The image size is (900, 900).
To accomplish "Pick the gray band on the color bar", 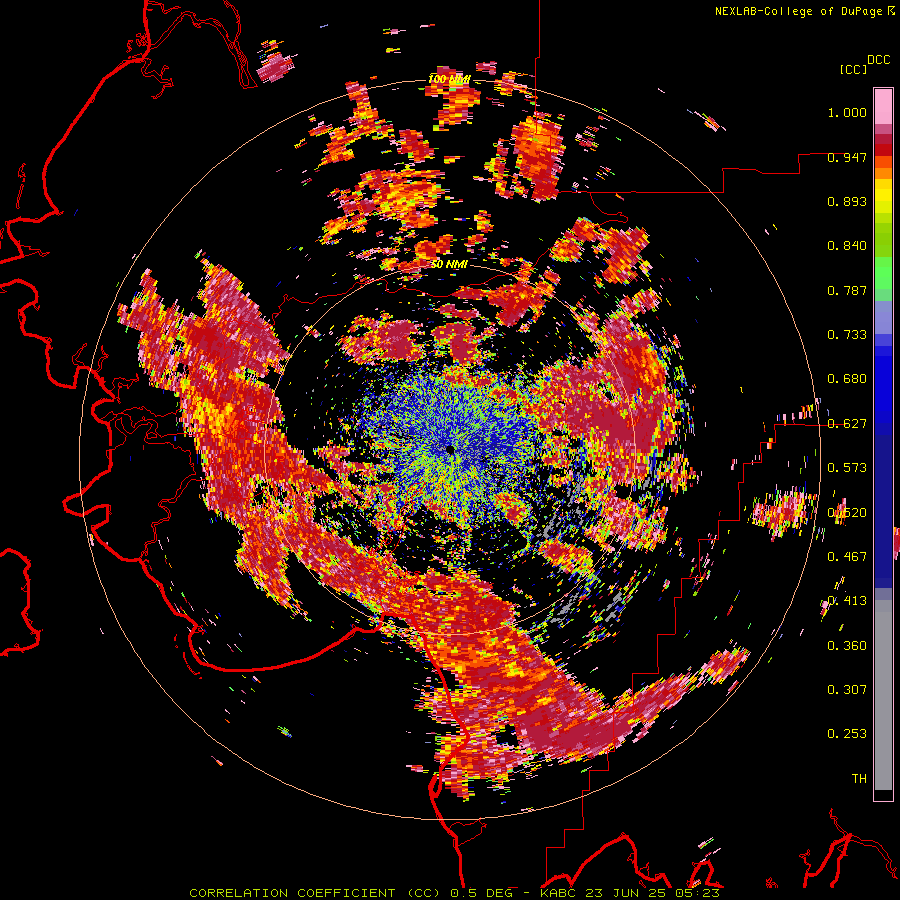I will 883,695.
